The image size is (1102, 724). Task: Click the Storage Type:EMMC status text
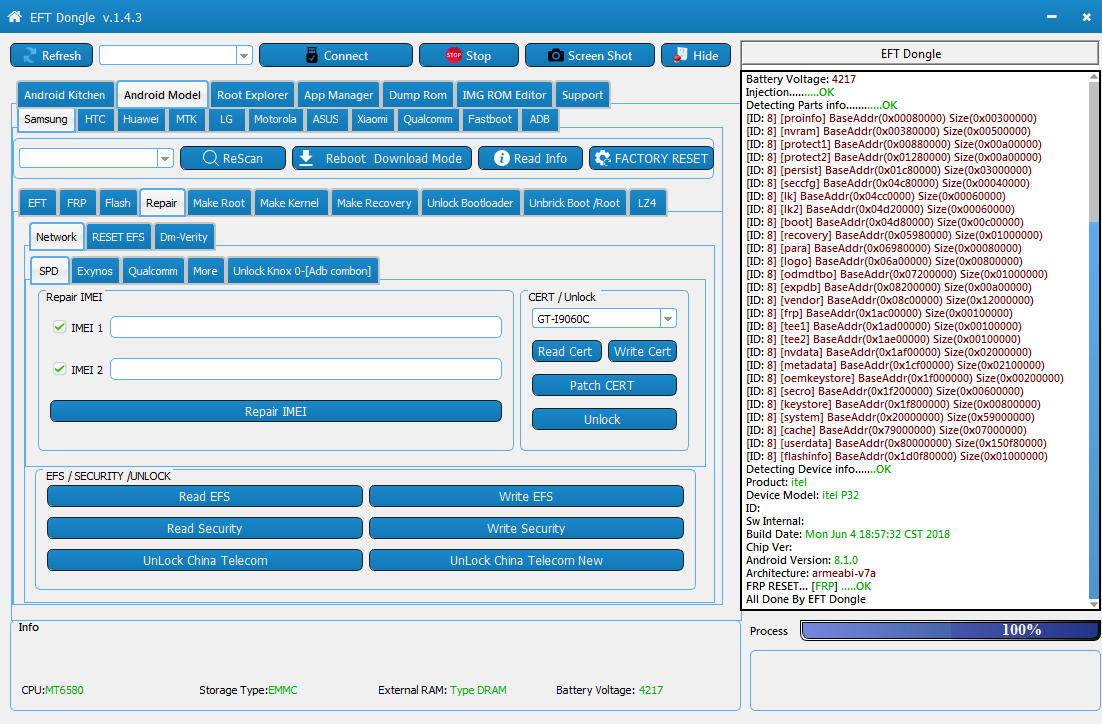tap(248, 690)
